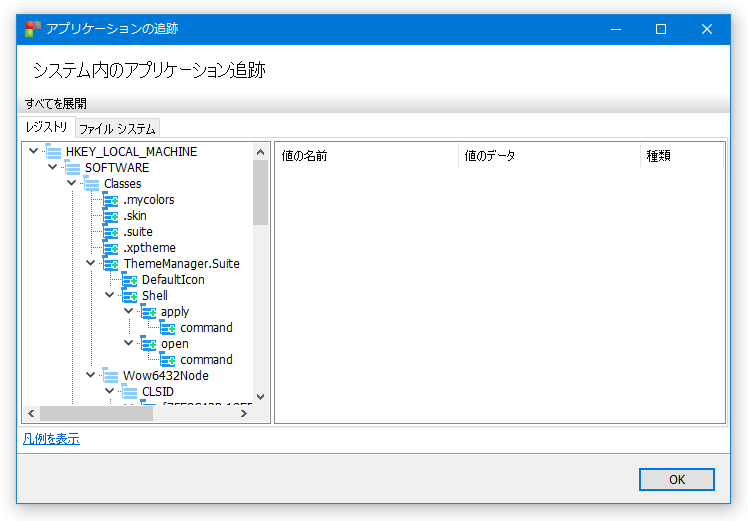Click the ThemeManager.Suite key icon
The width and height of the screenshot is (748, 521).
tap(111, 263)
